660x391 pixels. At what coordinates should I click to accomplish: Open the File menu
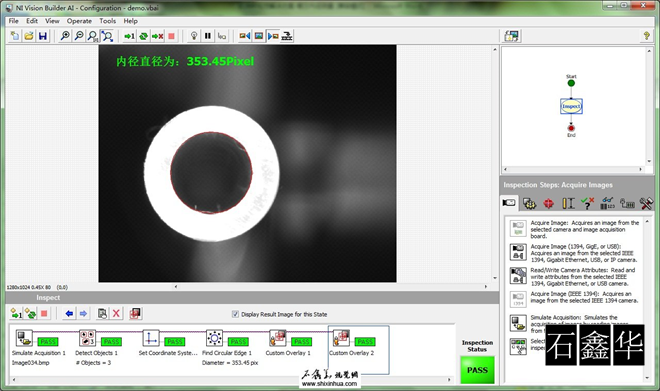13,21
